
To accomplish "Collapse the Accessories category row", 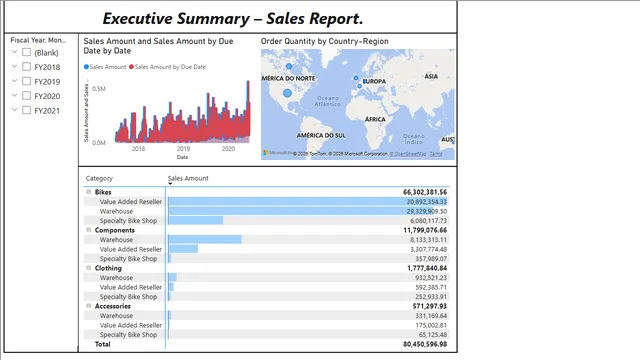I will coord(89,306).
